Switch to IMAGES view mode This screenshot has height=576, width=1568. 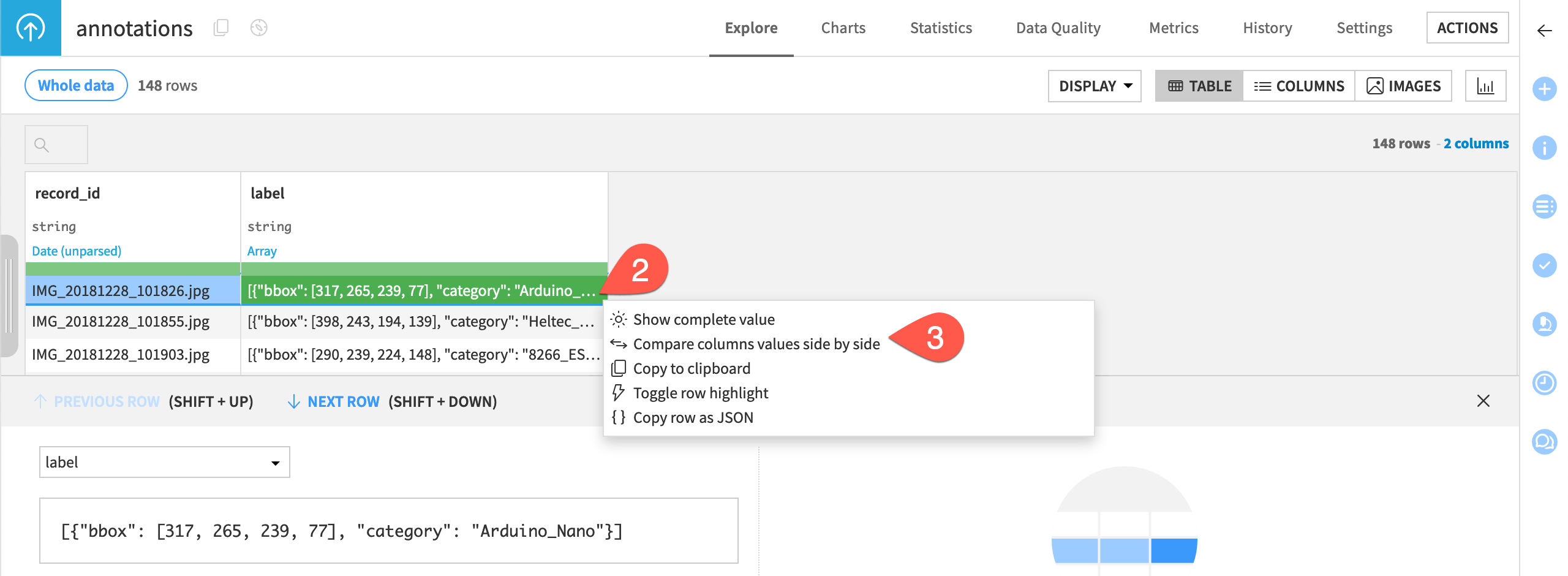coord(1403,86)
